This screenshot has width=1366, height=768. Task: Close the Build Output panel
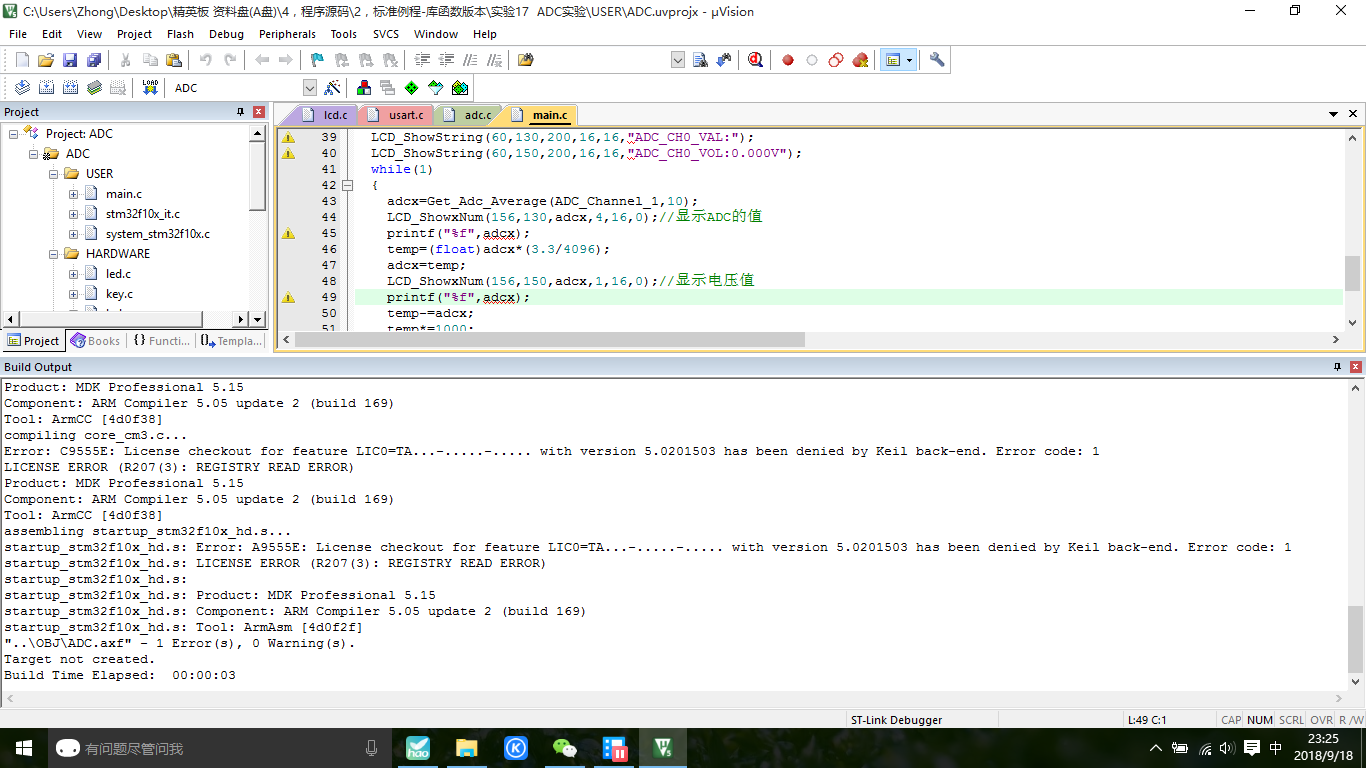[x=1355, y=367]
